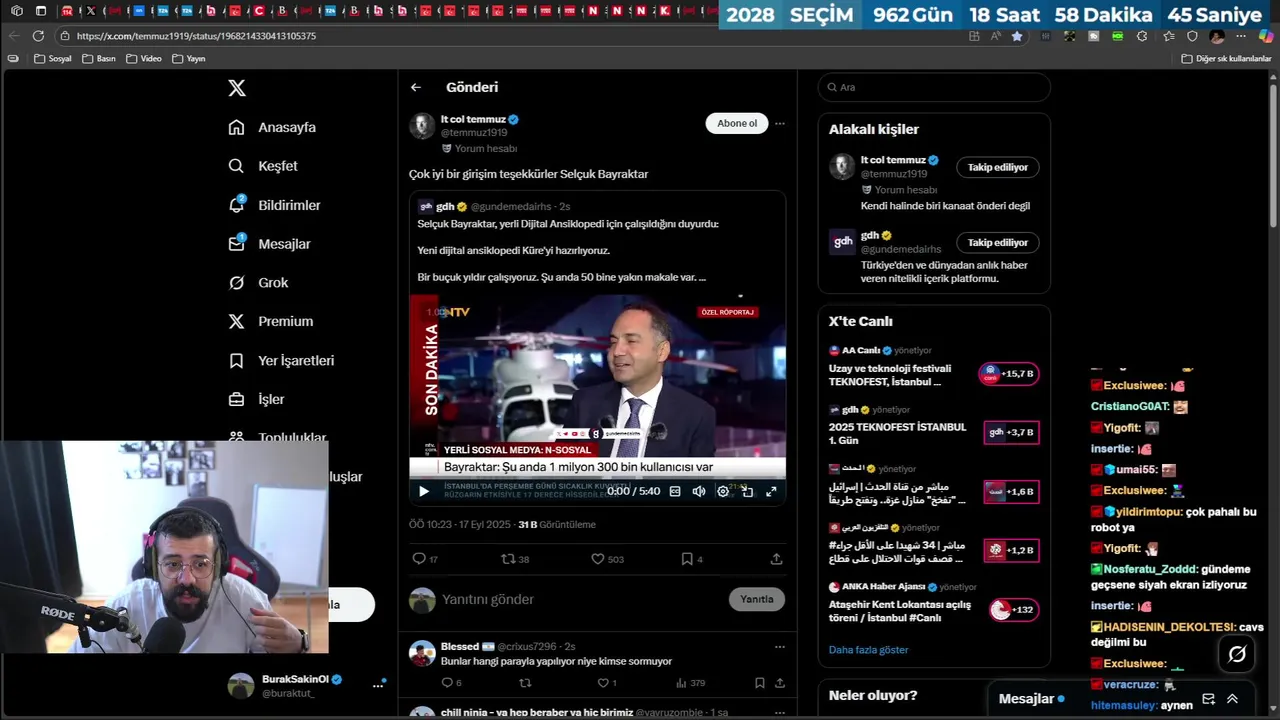
Task: Repost the main post (38)
Action: click(x=515, y=559)
